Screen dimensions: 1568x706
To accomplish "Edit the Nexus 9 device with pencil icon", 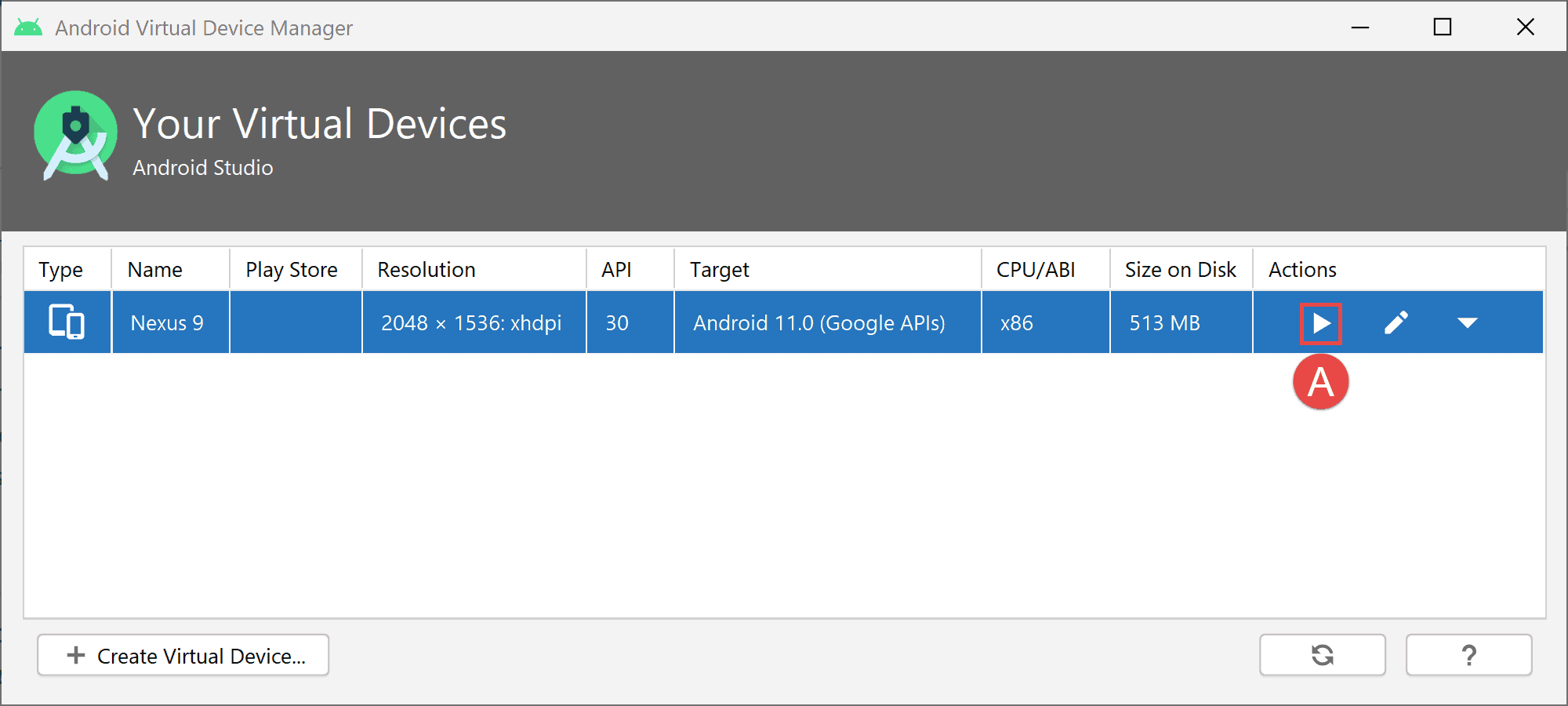I will coord(1396,323).
